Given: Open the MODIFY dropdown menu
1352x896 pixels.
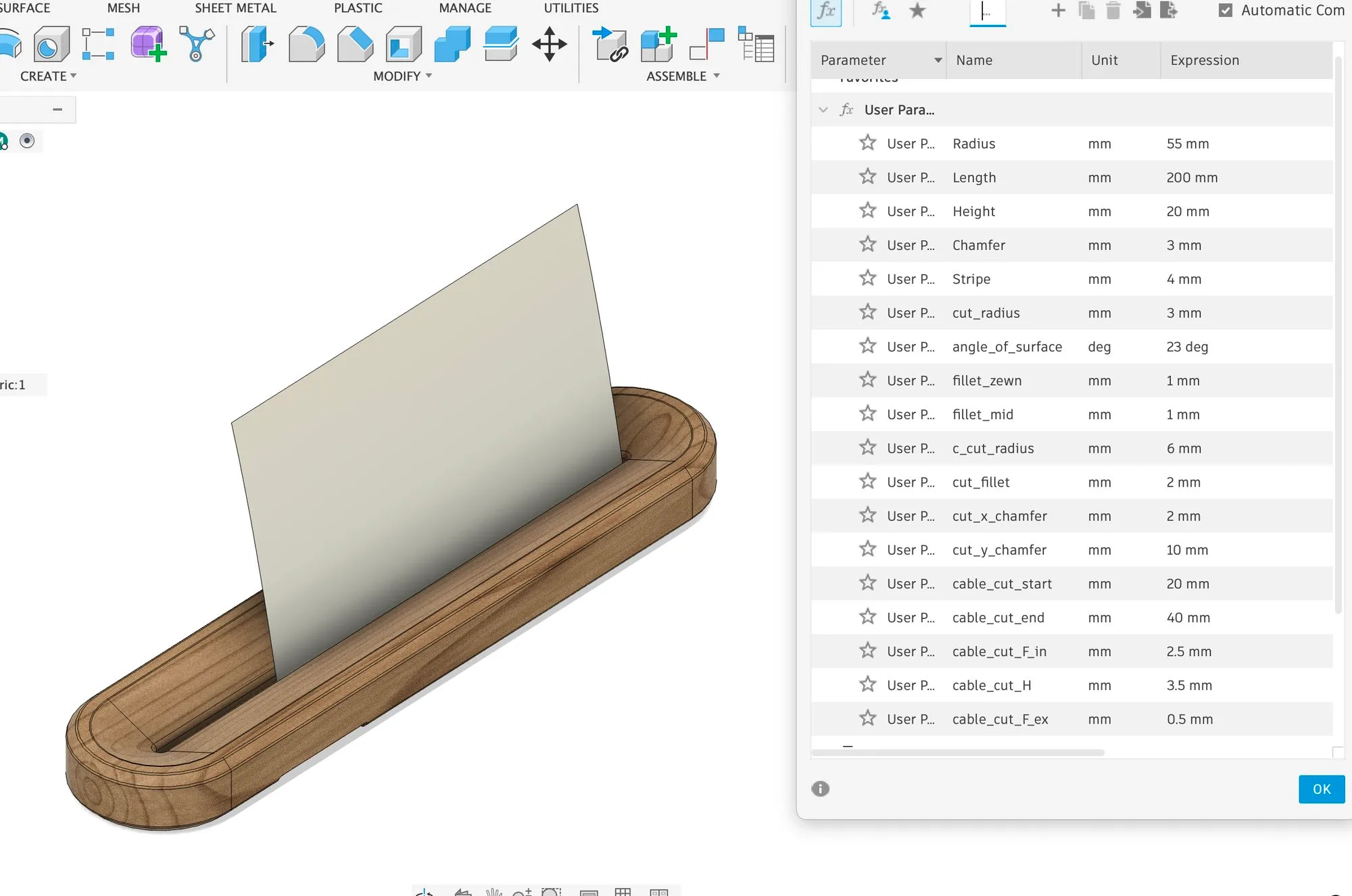Looking at the screenshot, I should tap(402, 76).
